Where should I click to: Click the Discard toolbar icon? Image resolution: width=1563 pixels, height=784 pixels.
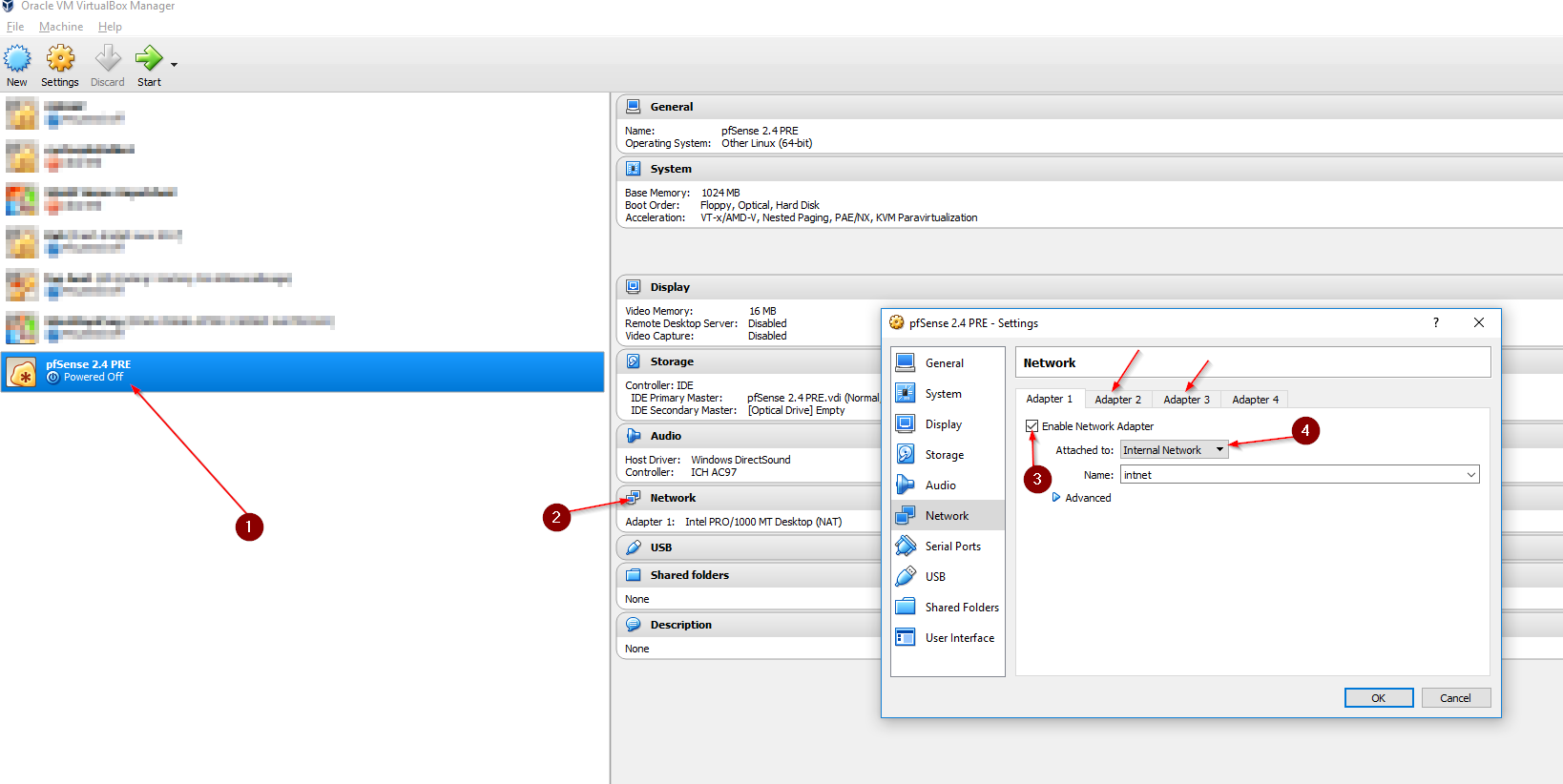pos(108,59)
